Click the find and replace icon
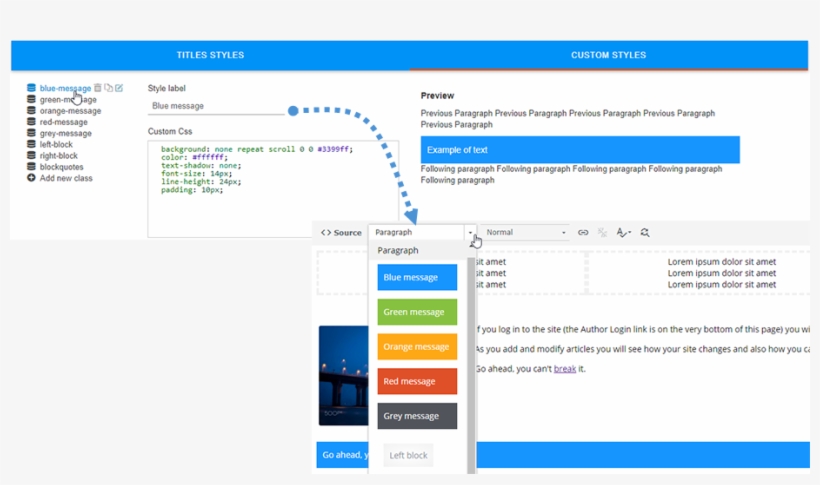Screen dimensions: 820x485 tap(645, 232)
